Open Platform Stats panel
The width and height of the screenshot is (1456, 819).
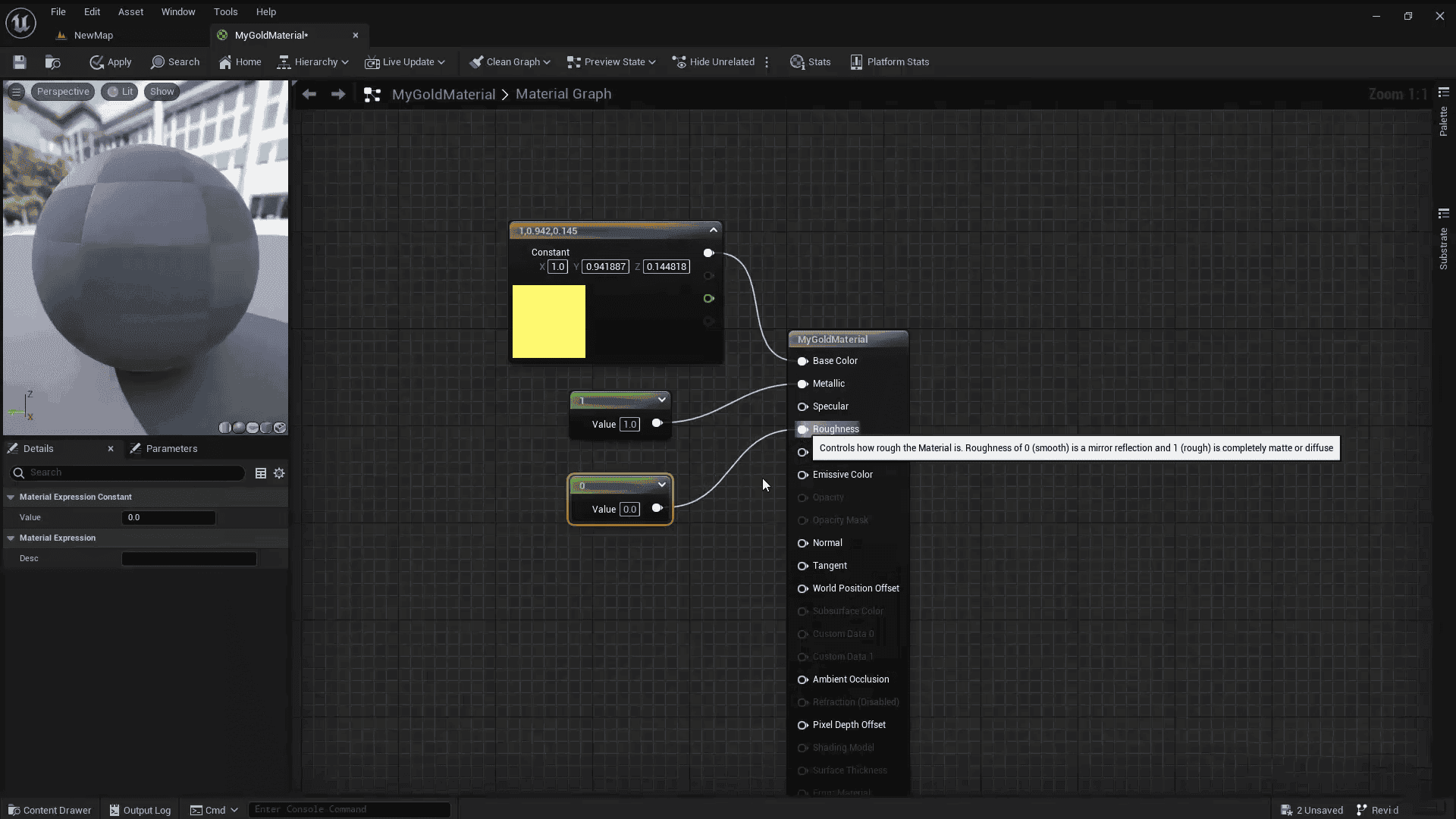tap(890, 62)
